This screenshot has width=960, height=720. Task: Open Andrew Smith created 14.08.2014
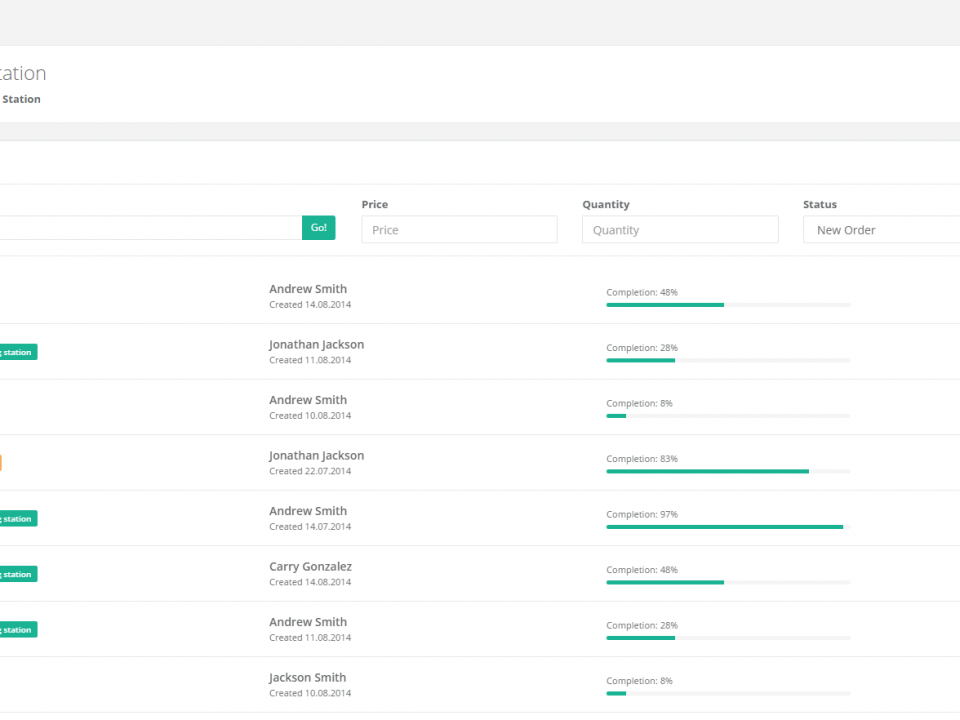pos(308,289)
